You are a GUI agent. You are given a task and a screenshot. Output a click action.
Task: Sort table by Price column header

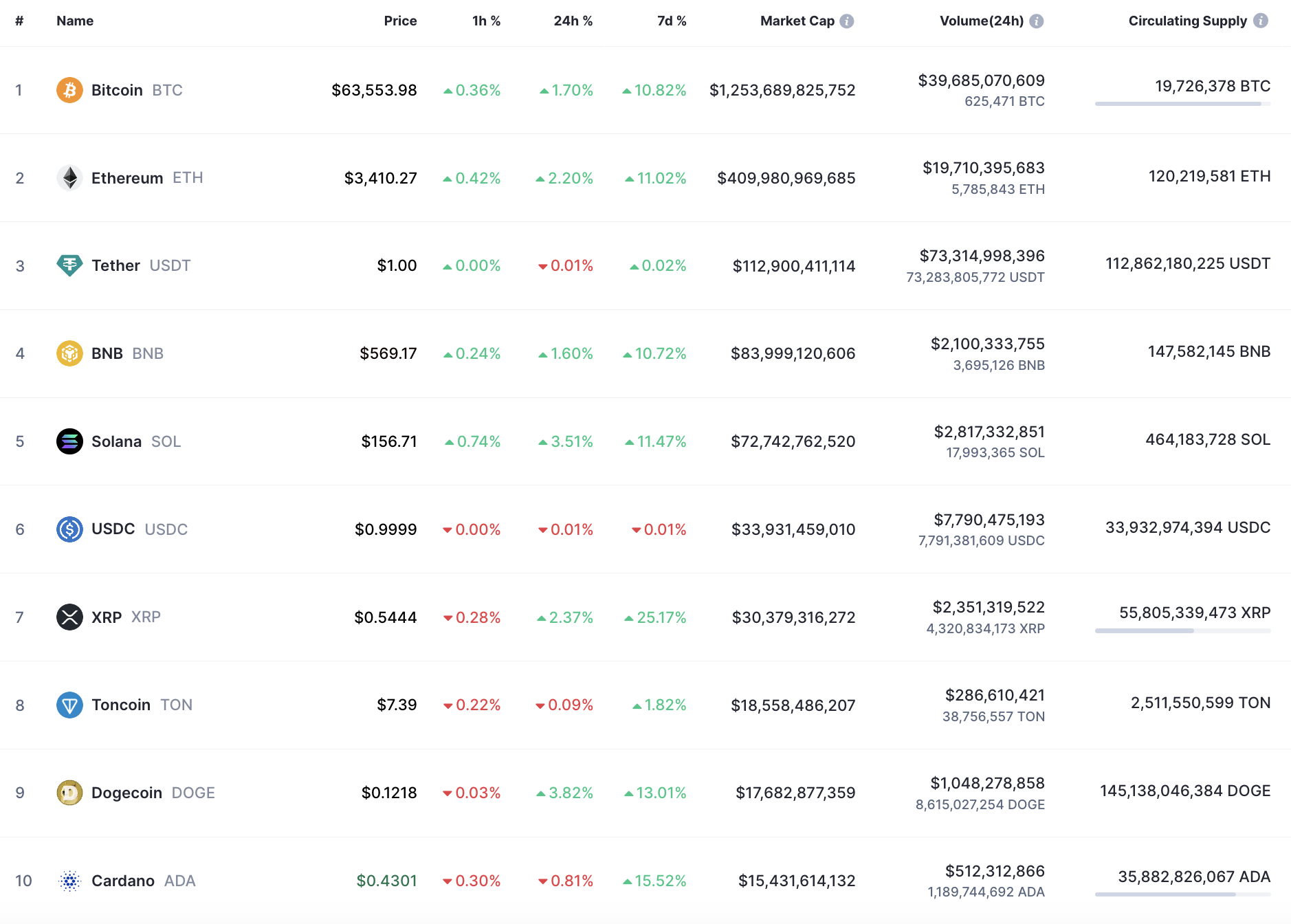[400, 21]
